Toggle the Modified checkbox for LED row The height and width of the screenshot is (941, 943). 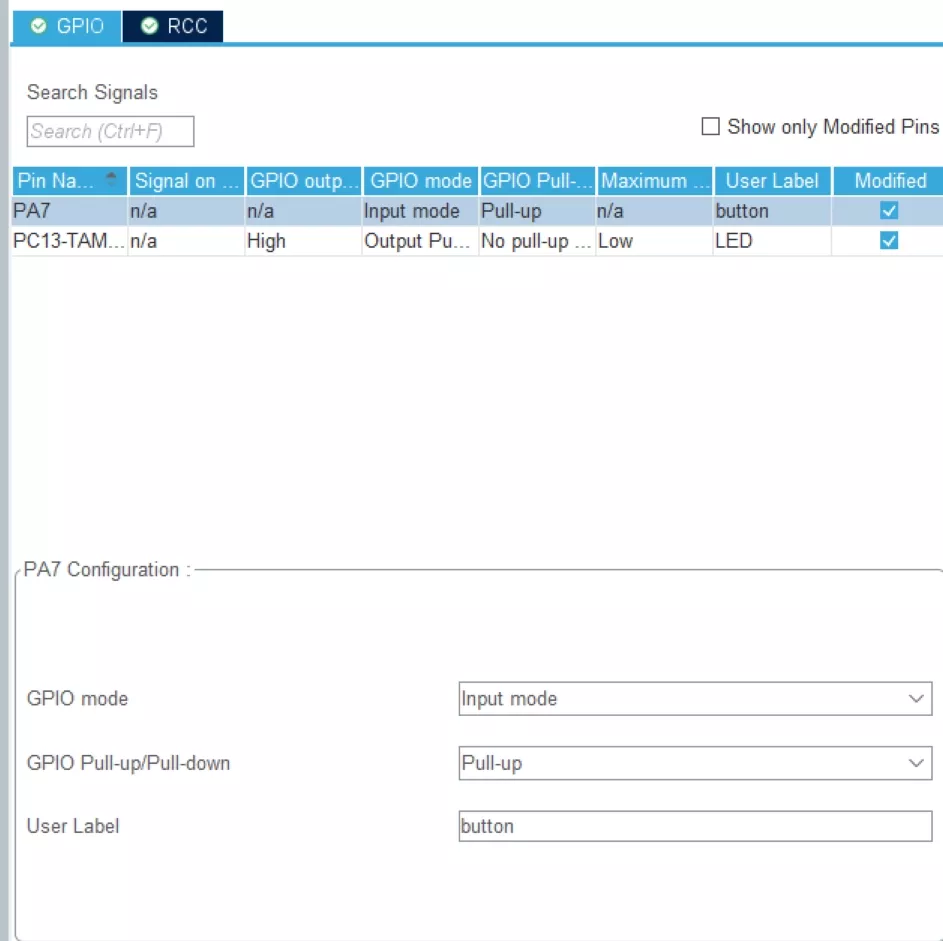coord(888,241)
